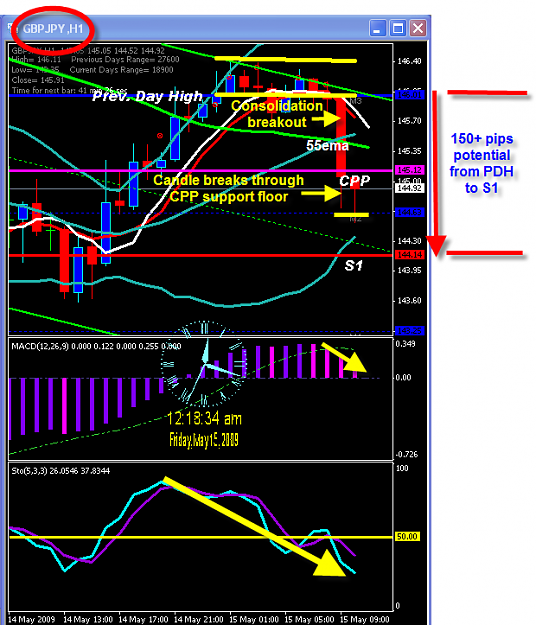Click the 14 May 17:00 time axis label

point(143,619)
